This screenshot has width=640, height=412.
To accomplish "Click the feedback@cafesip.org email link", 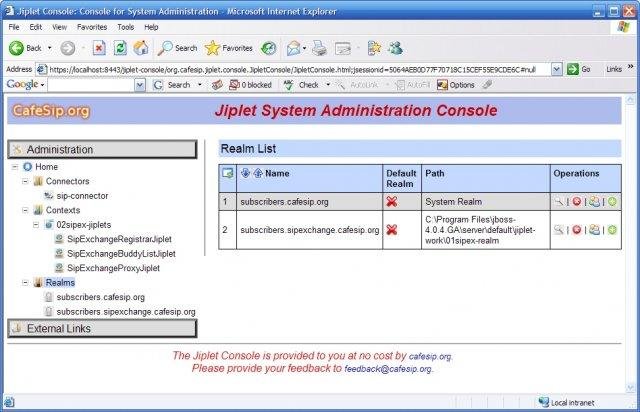I will [388, 369].
